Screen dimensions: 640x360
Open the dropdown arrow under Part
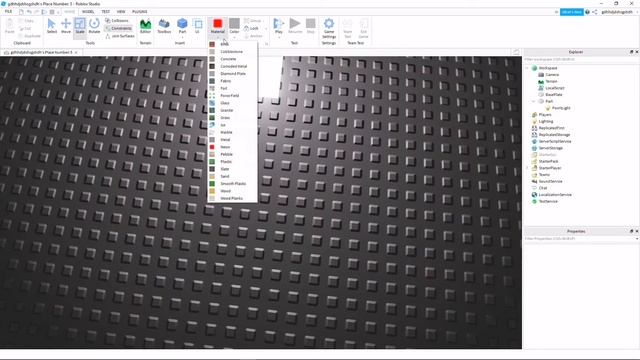point(182,37)
